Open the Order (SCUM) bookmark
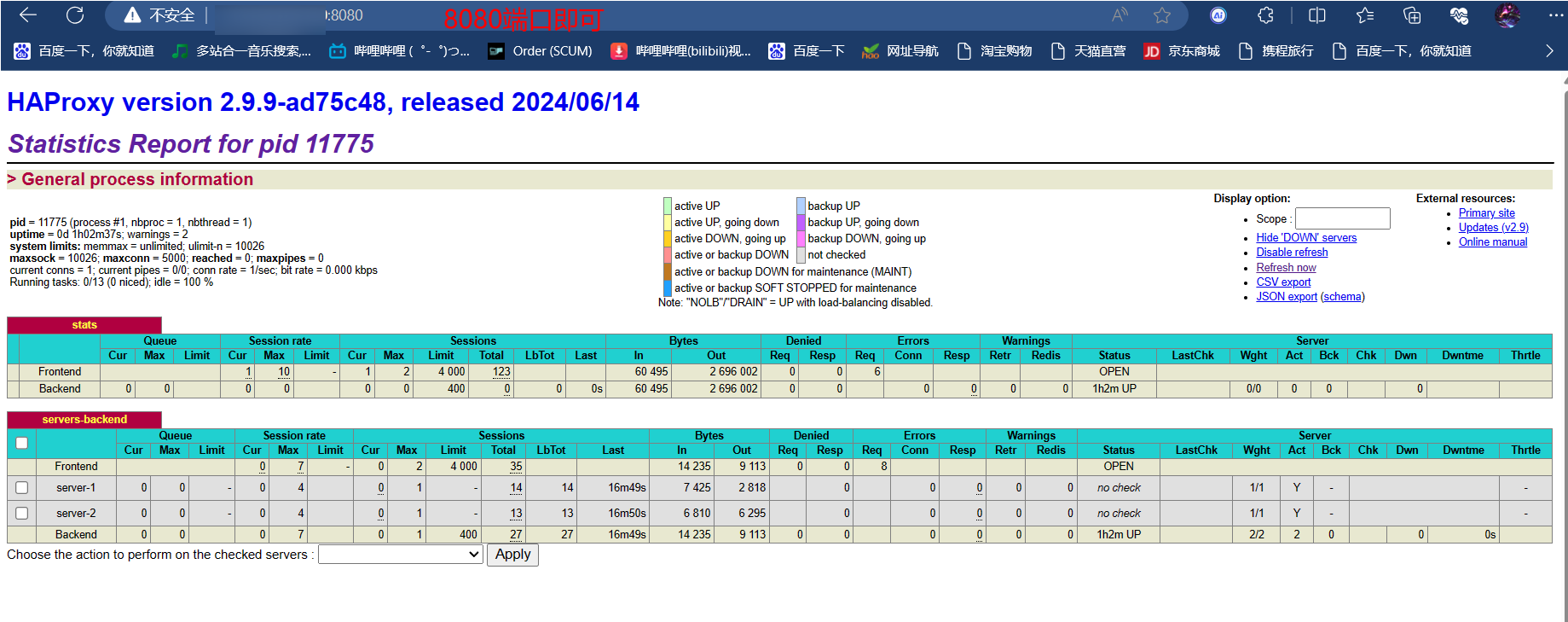This screenshot has height=622, width=1568. [x=540, y=51]
